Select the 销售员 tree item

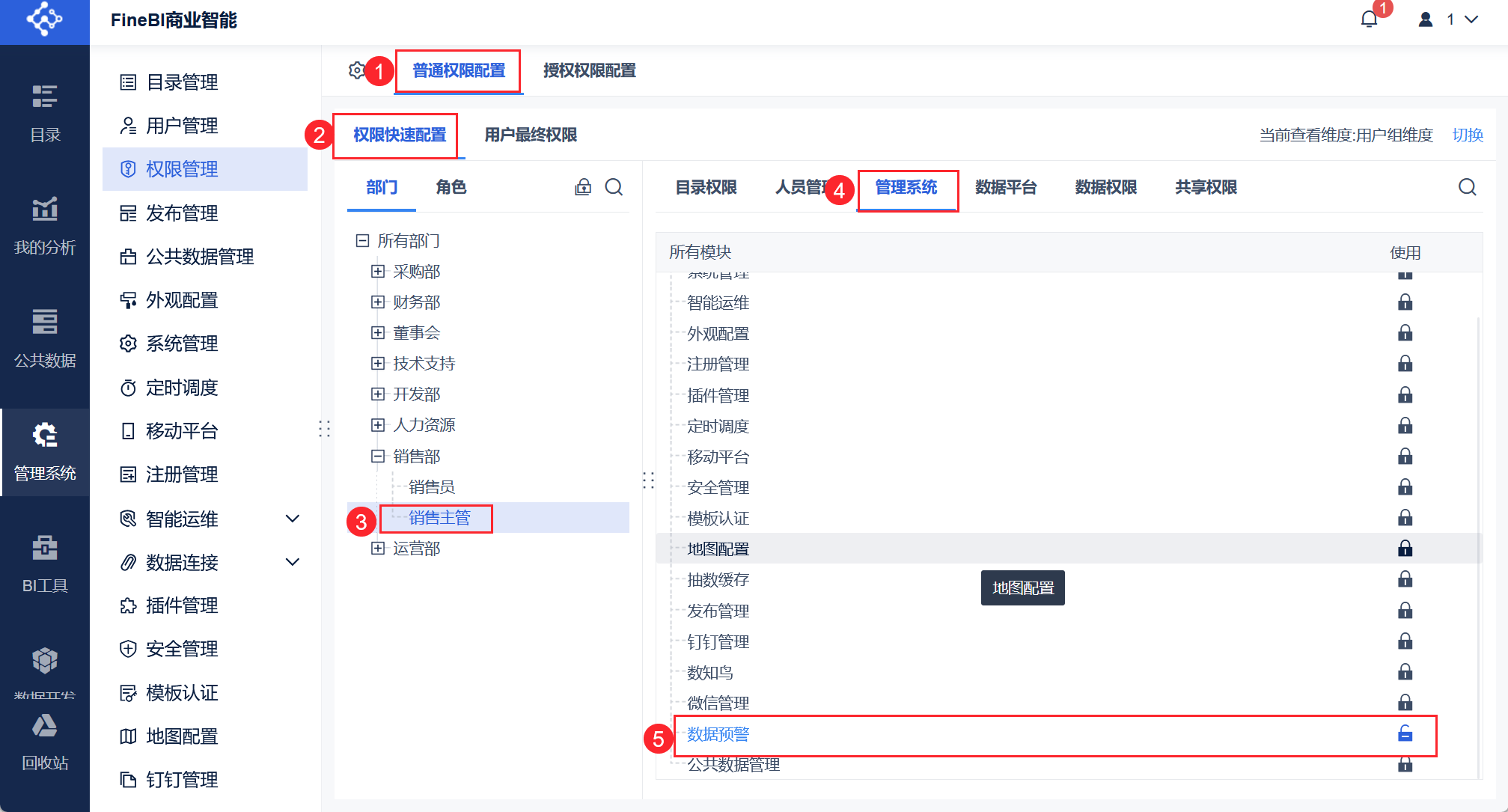pos(432,487)
